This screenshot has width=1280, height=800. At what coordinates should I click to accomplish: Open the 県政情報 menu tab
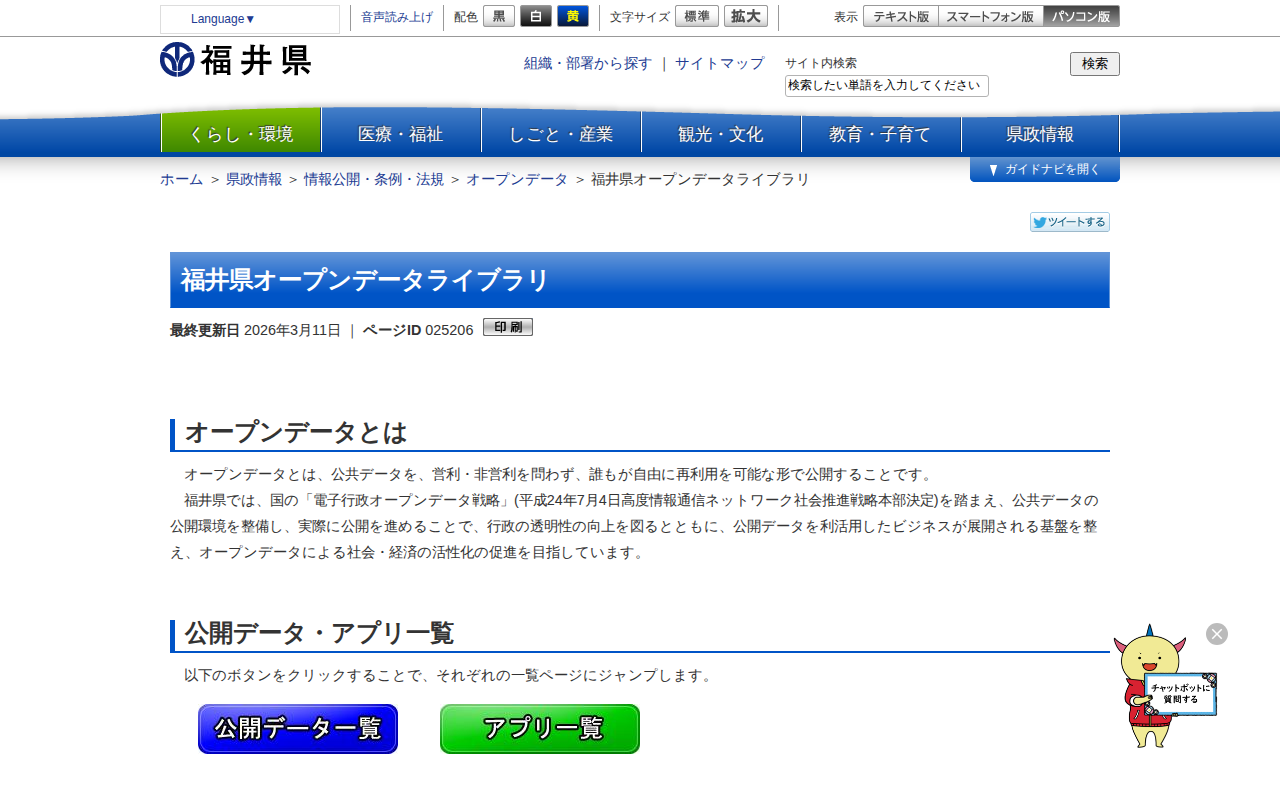[1040, 133]
